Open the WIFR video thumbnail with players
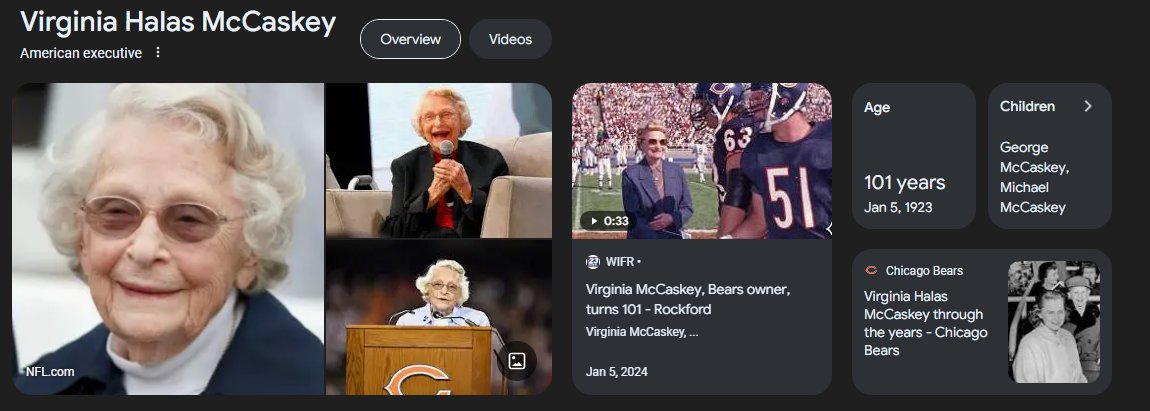Screen dimensions: 1150x411 [x=702, y=161]
